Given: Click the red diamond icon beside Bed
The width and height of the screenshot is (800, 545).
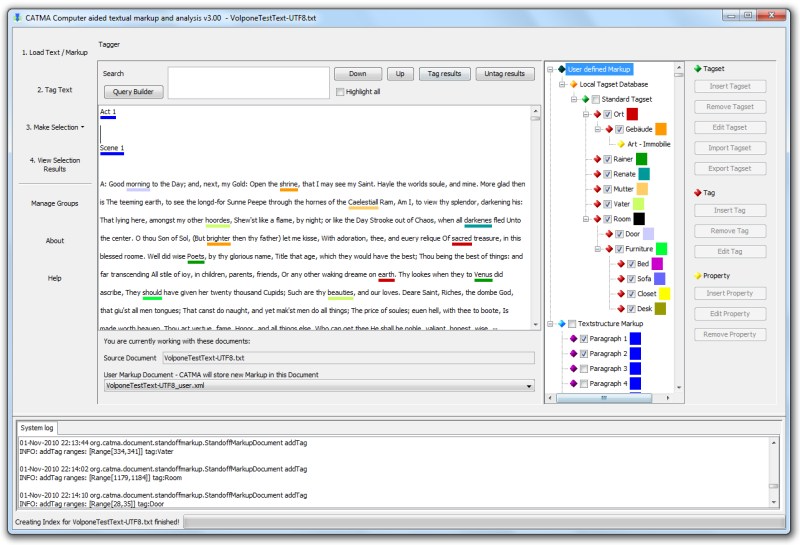Looking at the screenshot, I should coord(621,264).
